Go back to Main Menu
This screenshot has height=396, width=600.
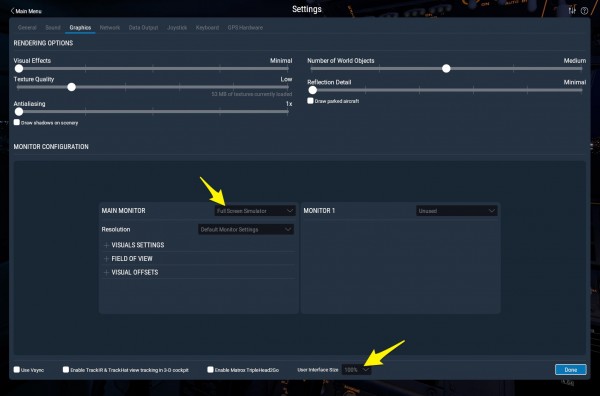[26, 11]
